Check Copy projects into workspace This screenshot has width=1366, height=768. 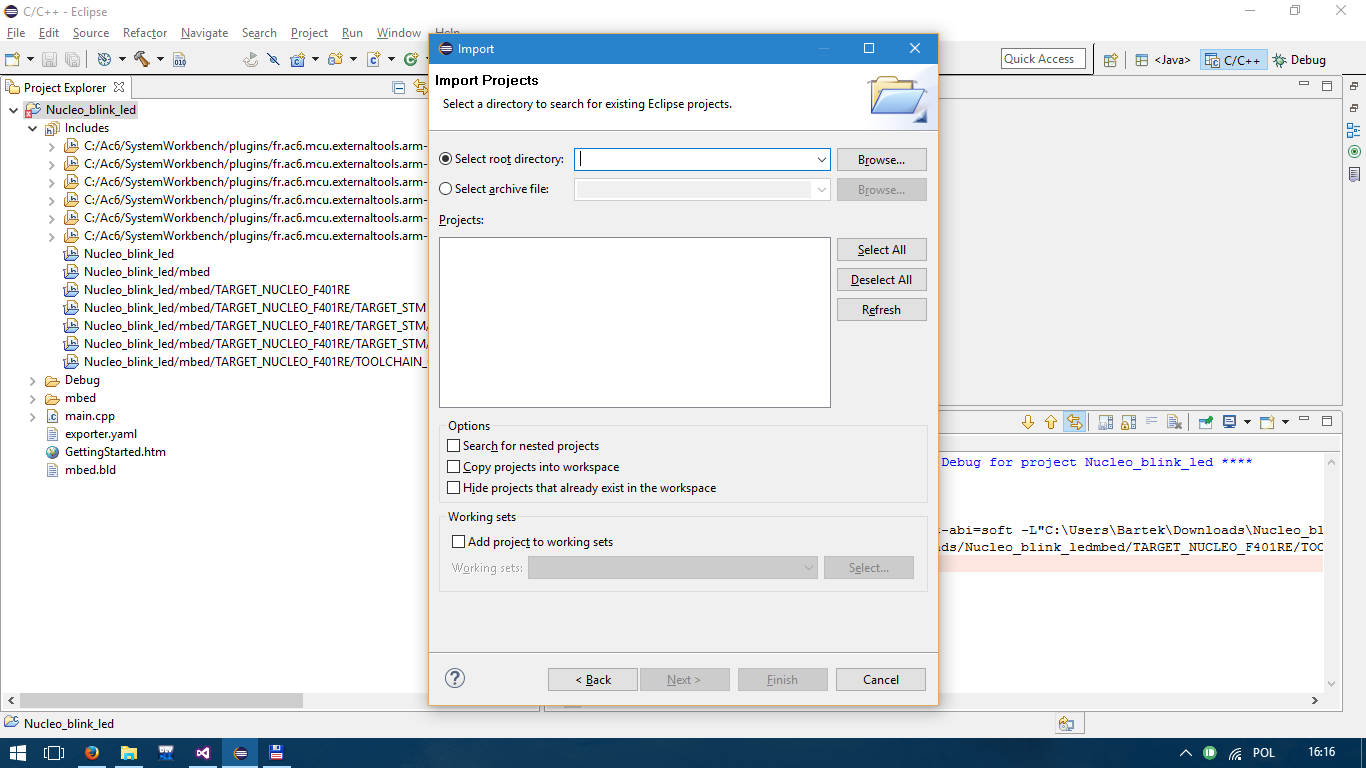454,467
